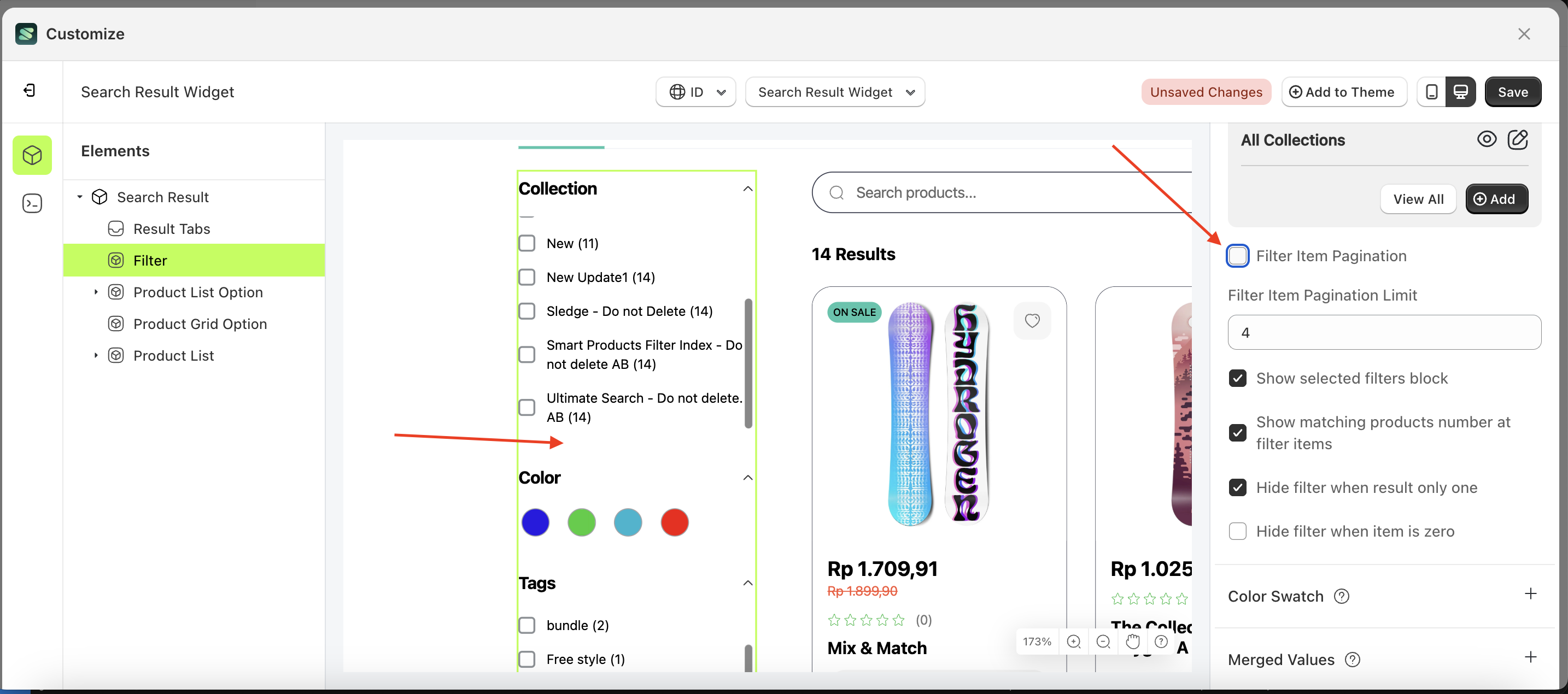Select the hand pan tool
1568x694 pixels.
pyautogui.click(x=1132, y=642)
